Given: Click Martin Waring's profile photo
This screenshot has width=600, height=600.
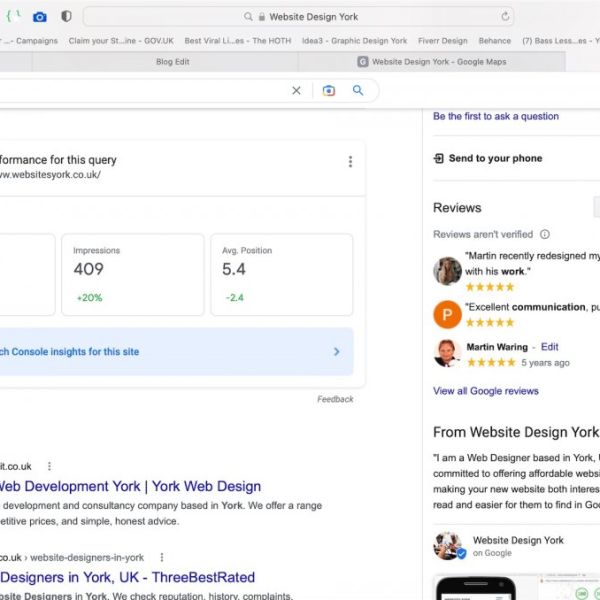Looking at the screenshot, I should tap(447, 354).
